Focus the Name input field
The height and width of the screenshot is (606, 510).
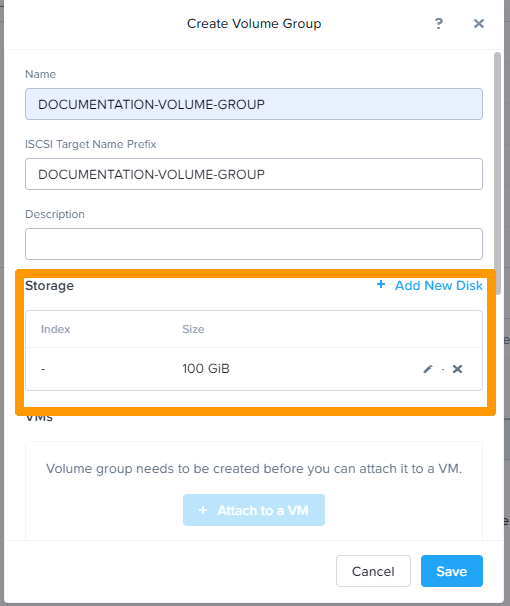click(x=254, y=104)
